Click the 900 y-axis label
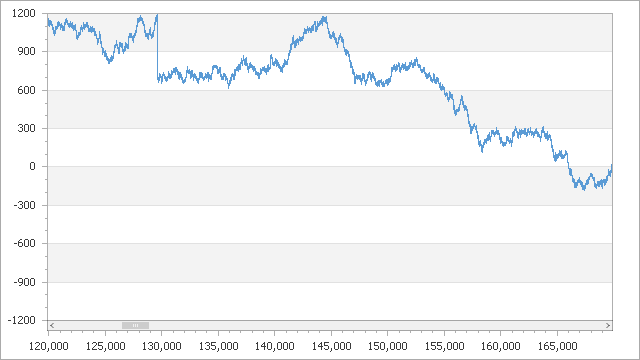The image size is (640, 360). [27, 51]
